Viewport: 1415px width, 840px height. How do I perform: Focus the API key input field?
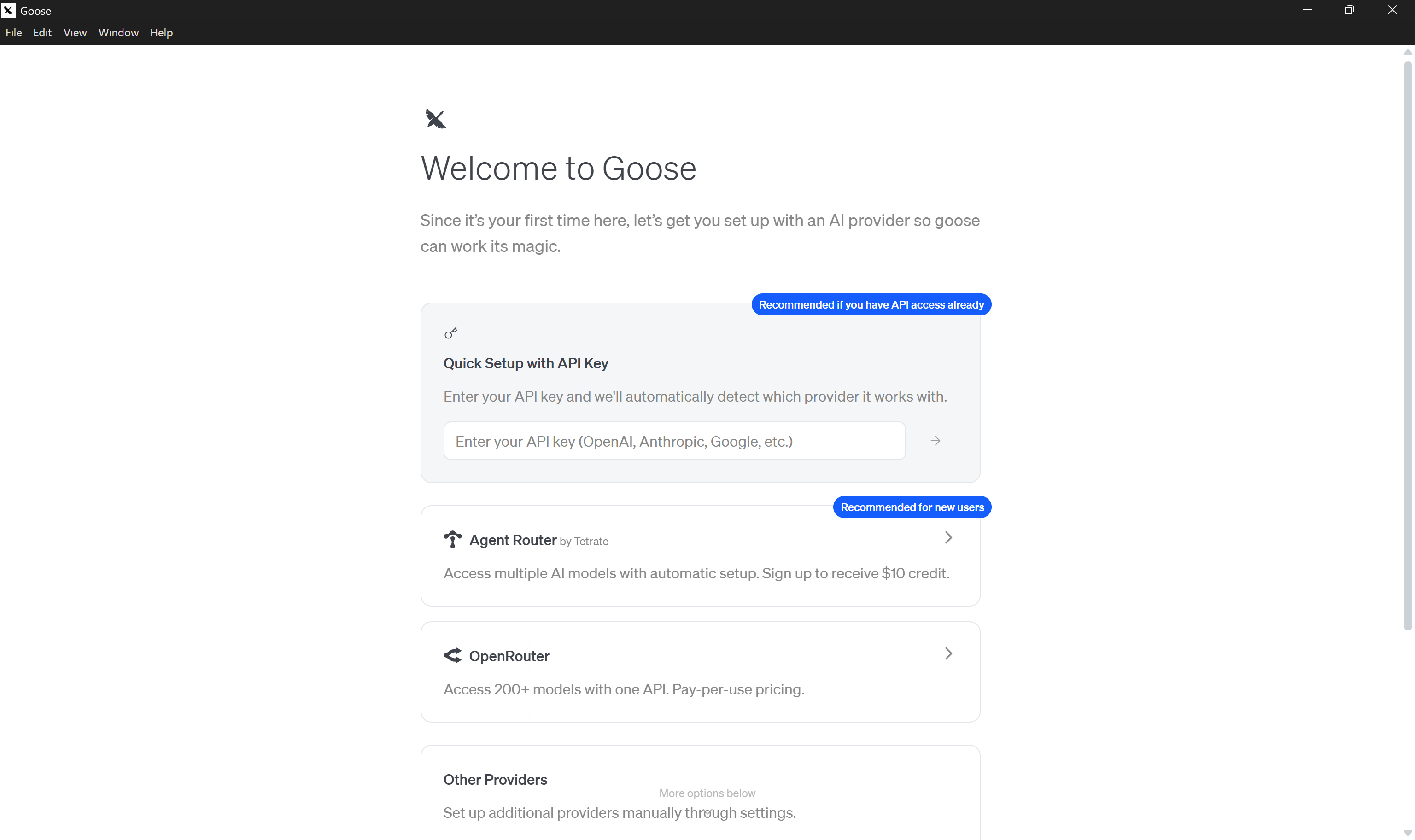pos(674,441)
